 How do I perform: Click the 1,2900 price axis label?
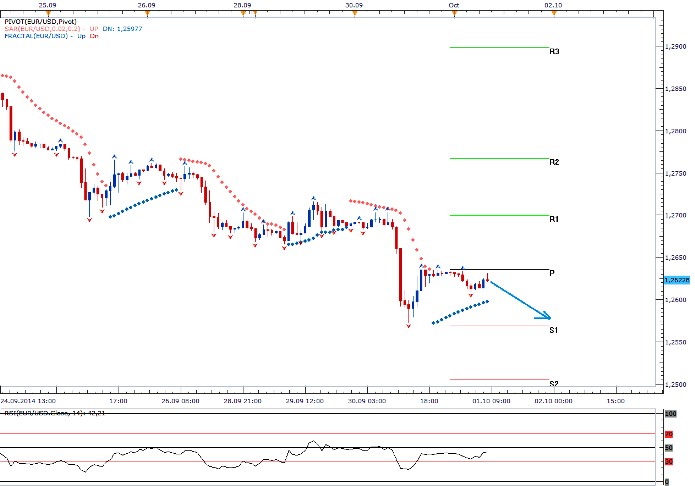676,47
